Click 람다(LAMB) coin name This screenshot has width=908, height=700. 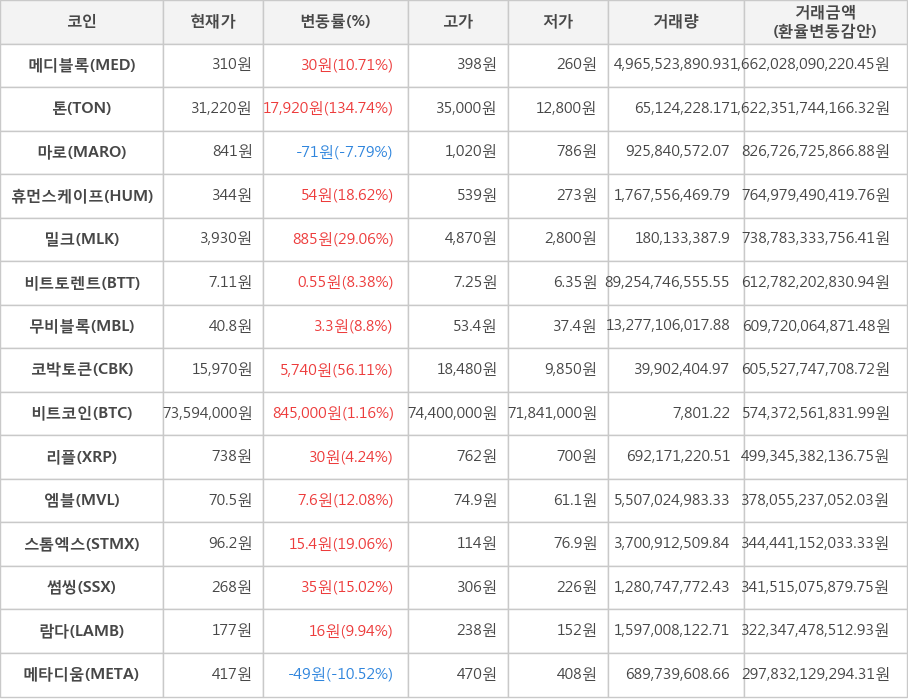pyautogui.click(x=82, y=630)
